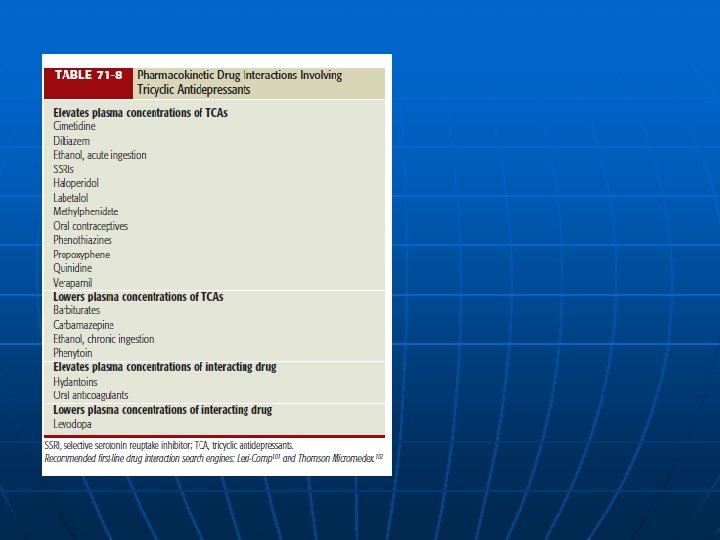
Task: Click footnote 'Recommended first-line drug interaction search engines'
Action: (140, 458)
